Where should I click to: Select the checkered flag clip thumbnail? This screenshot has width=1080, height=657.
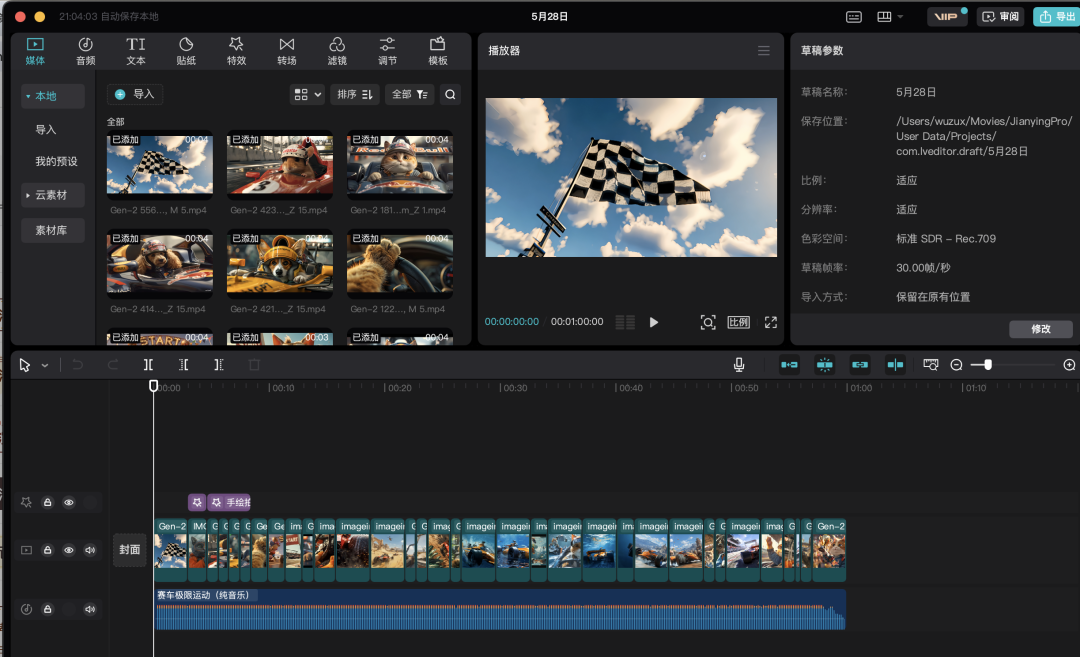click(x=160, y=164)
